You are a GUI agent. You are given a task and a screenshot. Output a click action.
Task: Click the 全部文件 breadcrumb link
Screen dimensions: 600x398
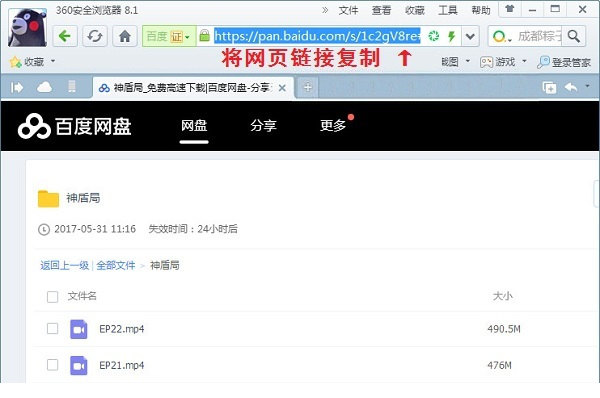tap(116, 265)
